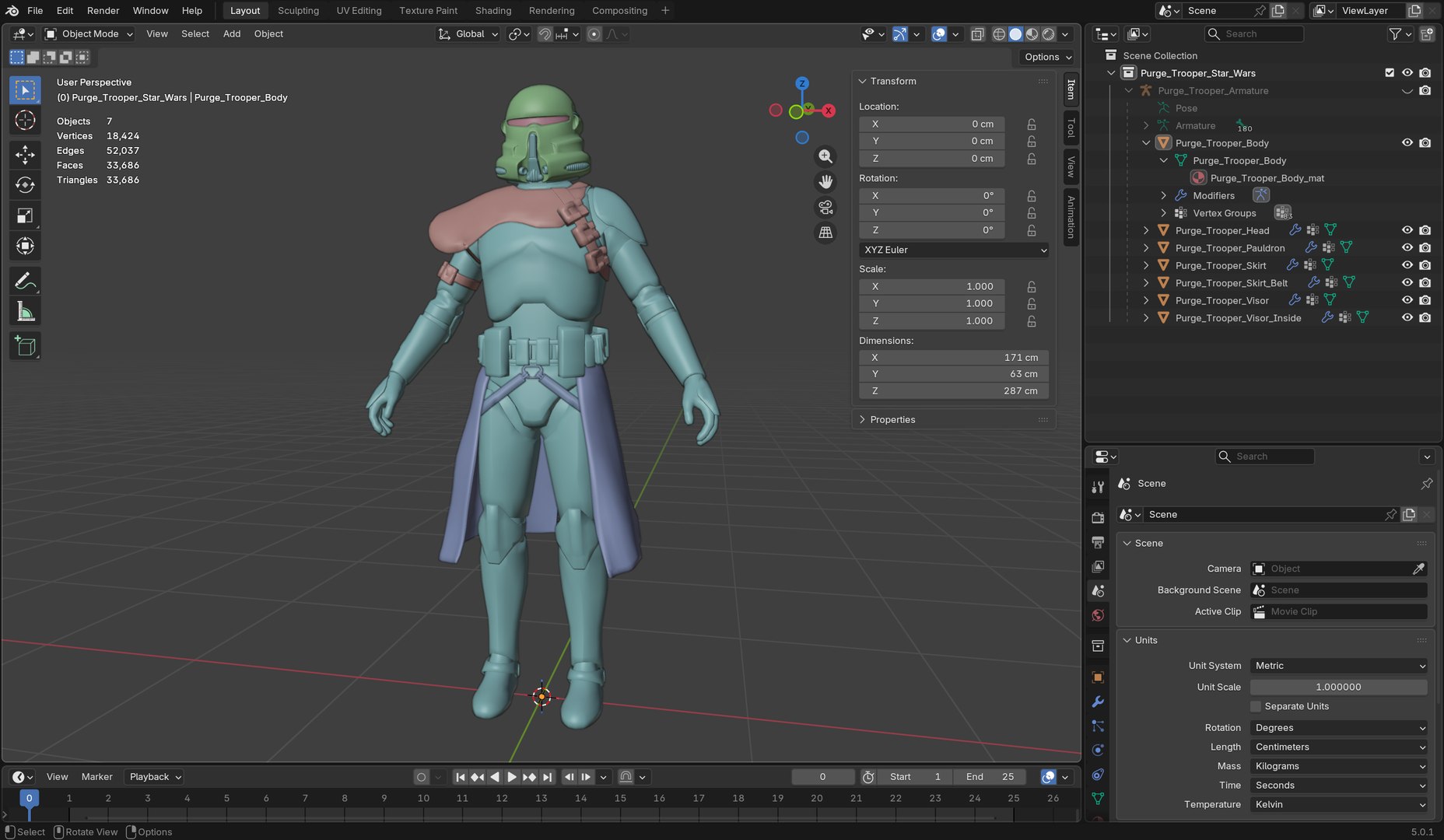Hide Purge_Trooper_Head in the viewport

point(1407,230)
